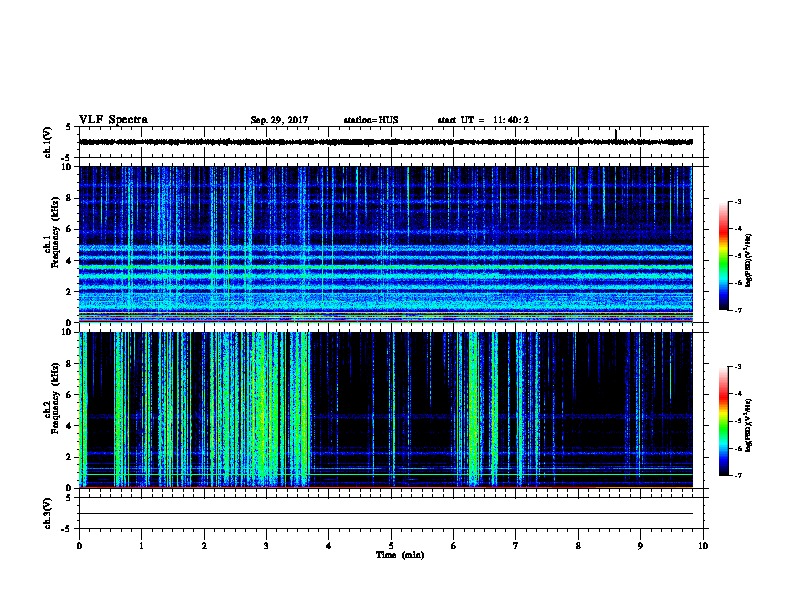The height and width of the screenshot is (612, 792).
Task: Click the "7" tick on the time axis
Action: click(516, 545)
